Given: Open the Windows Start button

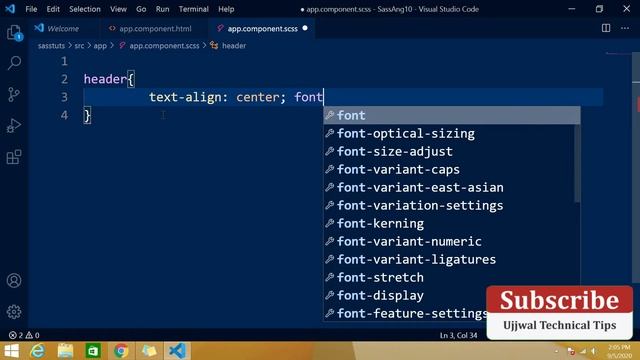Looking at the screenshot, I should coord(11,351).
